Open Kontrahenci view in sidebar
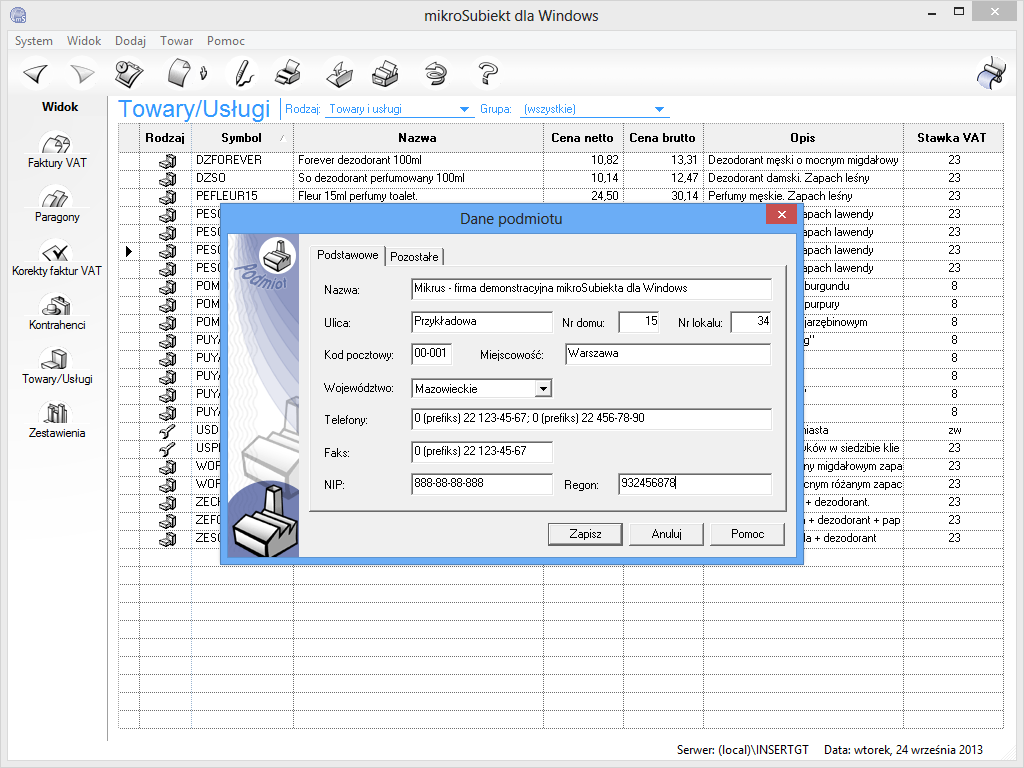 (x=57, y=314)
